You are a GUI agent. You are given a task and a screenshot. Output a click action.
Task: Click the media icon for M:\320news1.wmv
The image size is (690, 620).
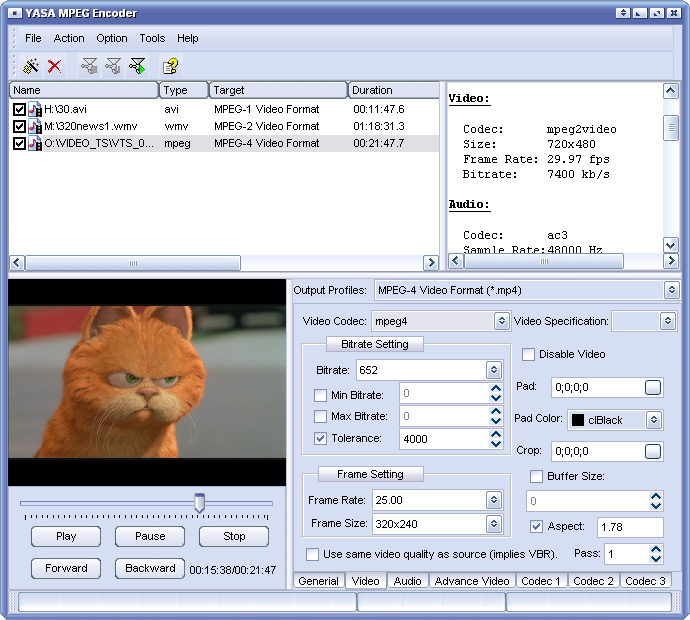click(35, 126)
